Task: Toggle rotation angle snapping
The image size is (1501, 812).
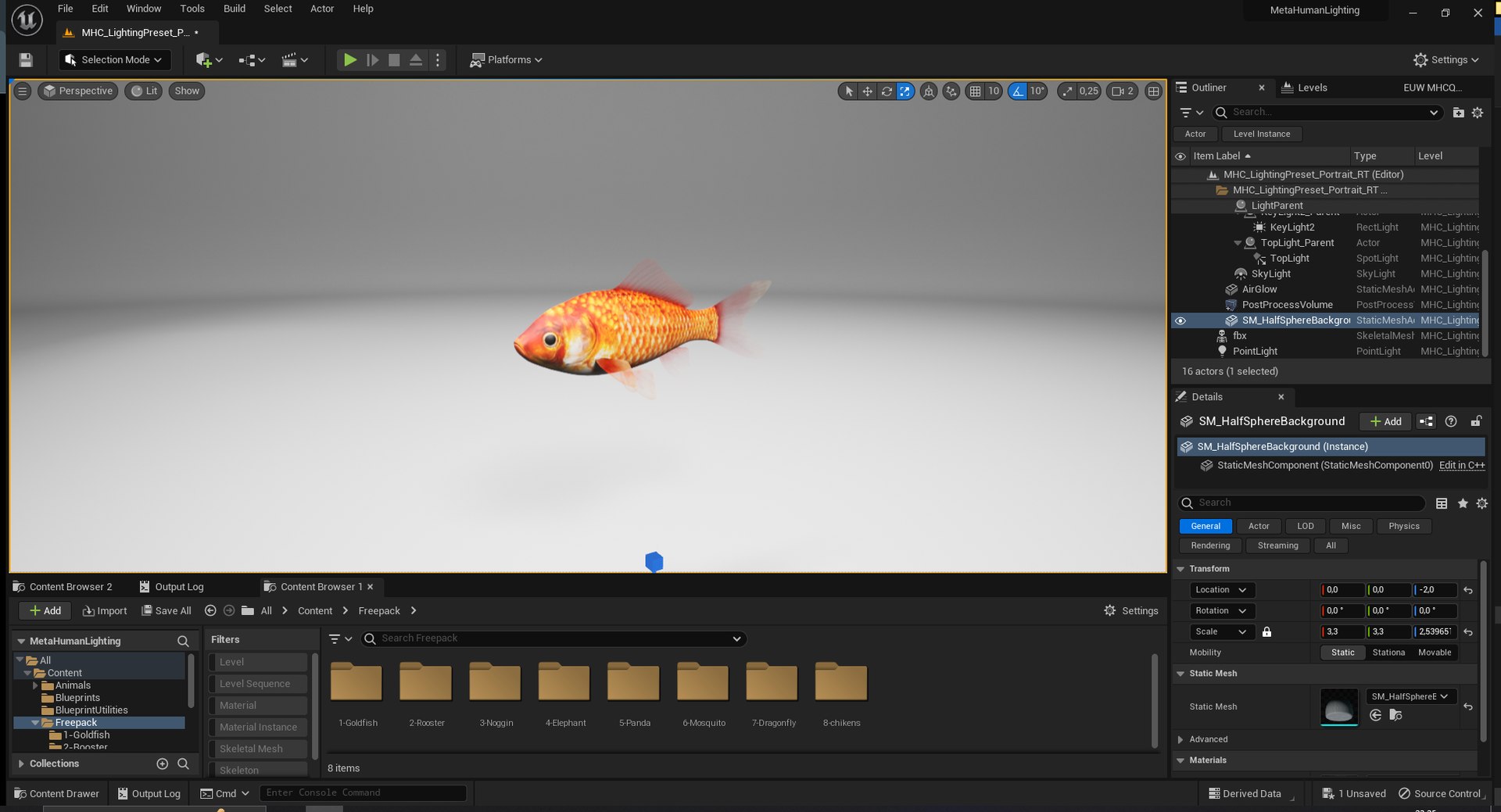Action: [1018, 91]
